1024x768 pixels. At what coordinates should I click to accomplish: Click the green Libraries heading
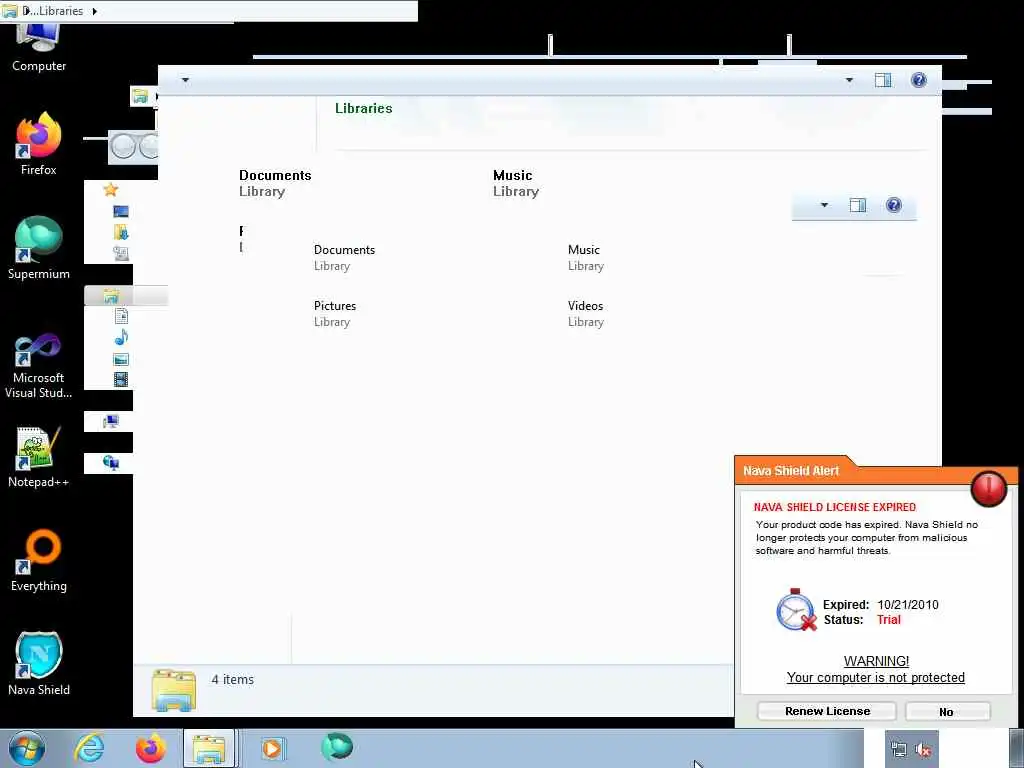pos(364,108)
